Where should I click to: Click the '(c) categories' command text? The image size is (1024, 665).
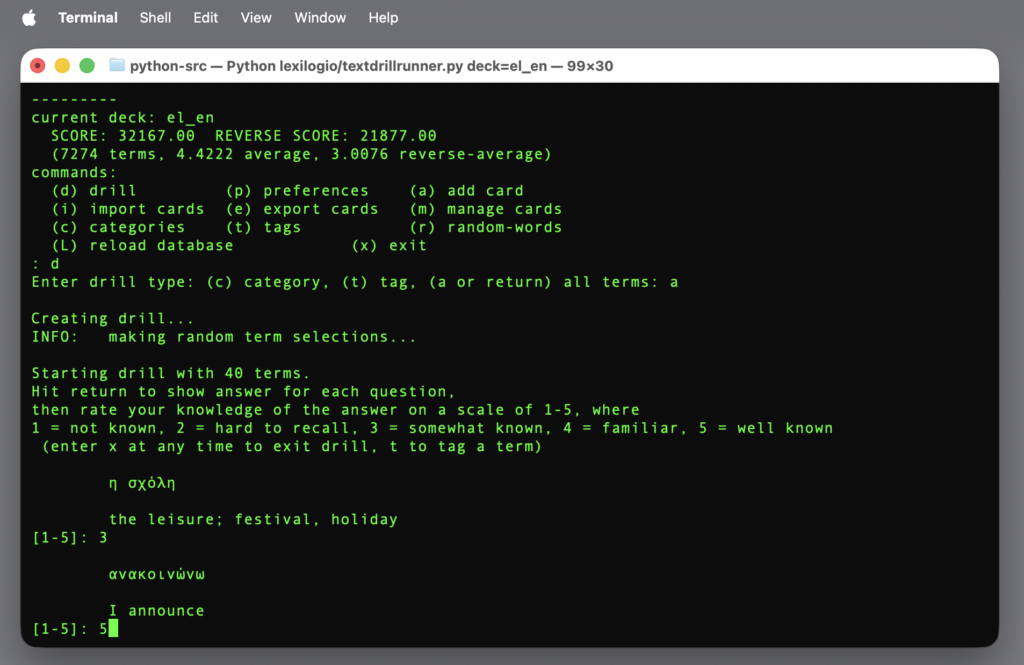(x=118, y=227)
